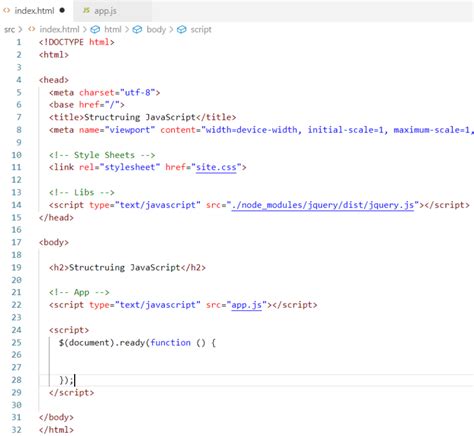Click the cube icon before script breadcrumb
The width and height of the screenshot is (474, 436).
pyautogui.click(x=182, y=29)
